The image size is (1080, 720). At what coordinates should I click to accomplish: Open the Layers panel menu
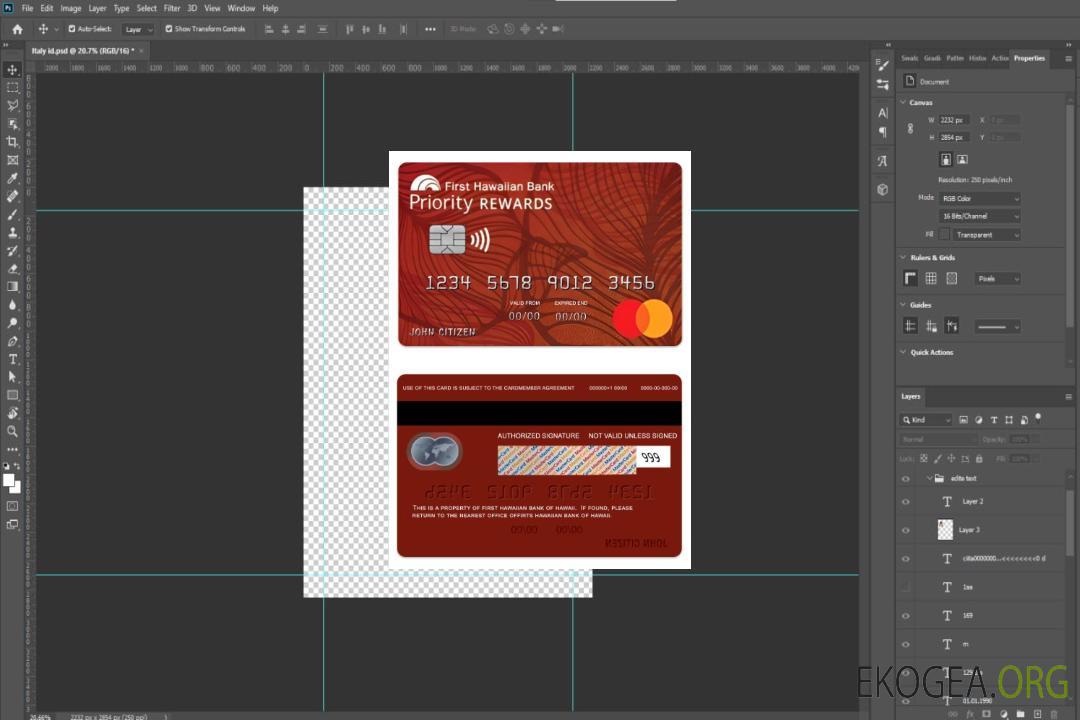pos(1068,397)
